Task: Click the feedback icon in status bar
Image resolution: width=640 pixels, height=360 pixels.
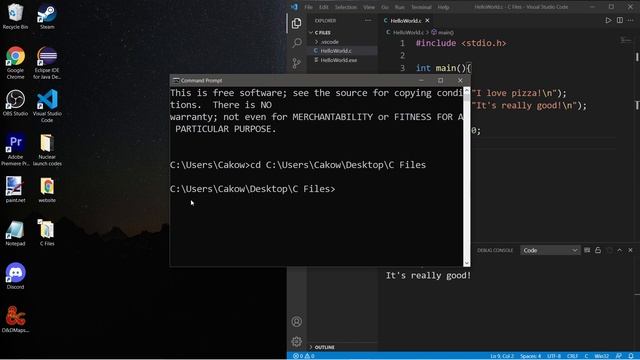Action: (x=619, y=356)
